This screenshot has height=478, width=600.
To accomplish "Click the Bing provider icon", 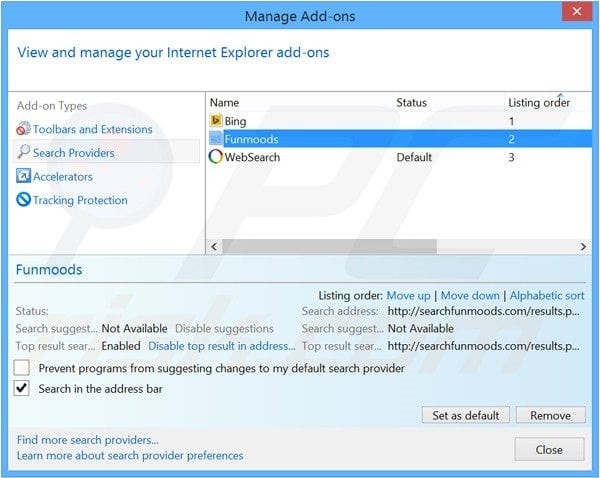I will (x=216, y=121).
